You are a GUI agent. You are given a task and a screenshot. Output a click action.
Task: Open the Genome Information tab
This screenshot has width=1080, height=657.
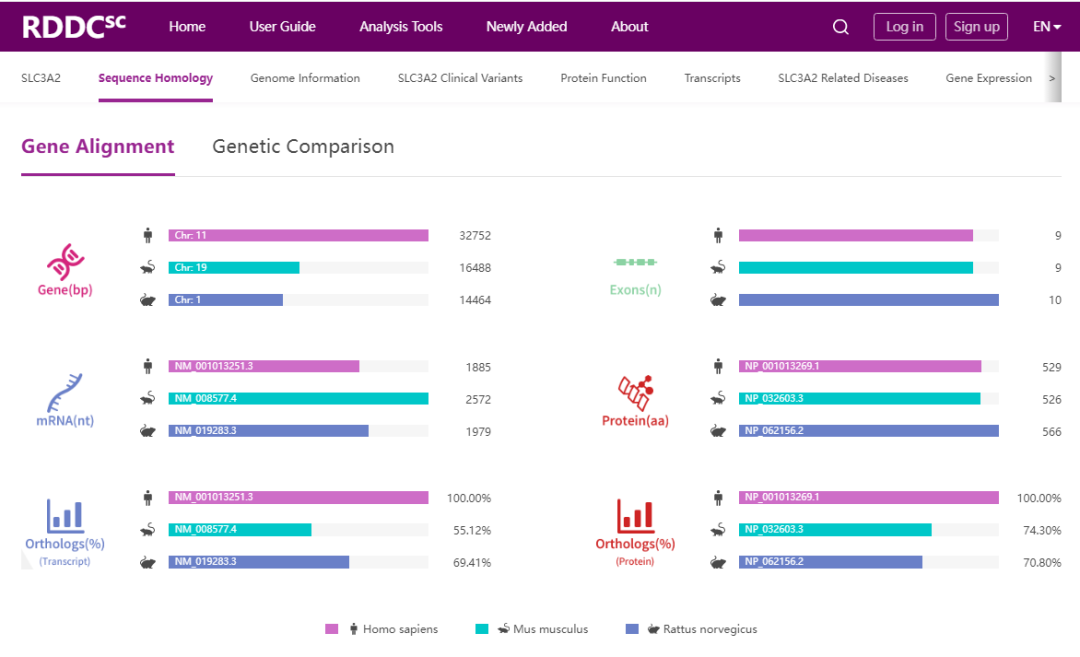click(305, 78)
